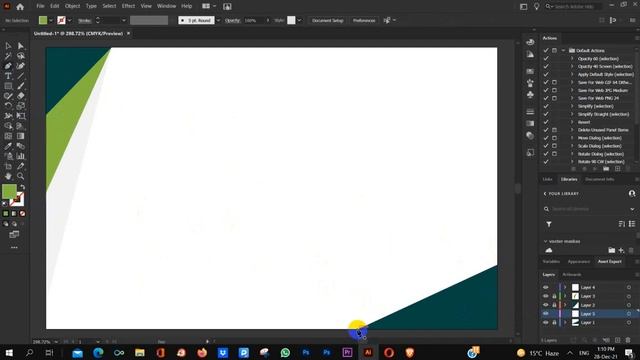Select the Pen tool
The width and height of the screenshot is (640, 360).
[8, 66]
